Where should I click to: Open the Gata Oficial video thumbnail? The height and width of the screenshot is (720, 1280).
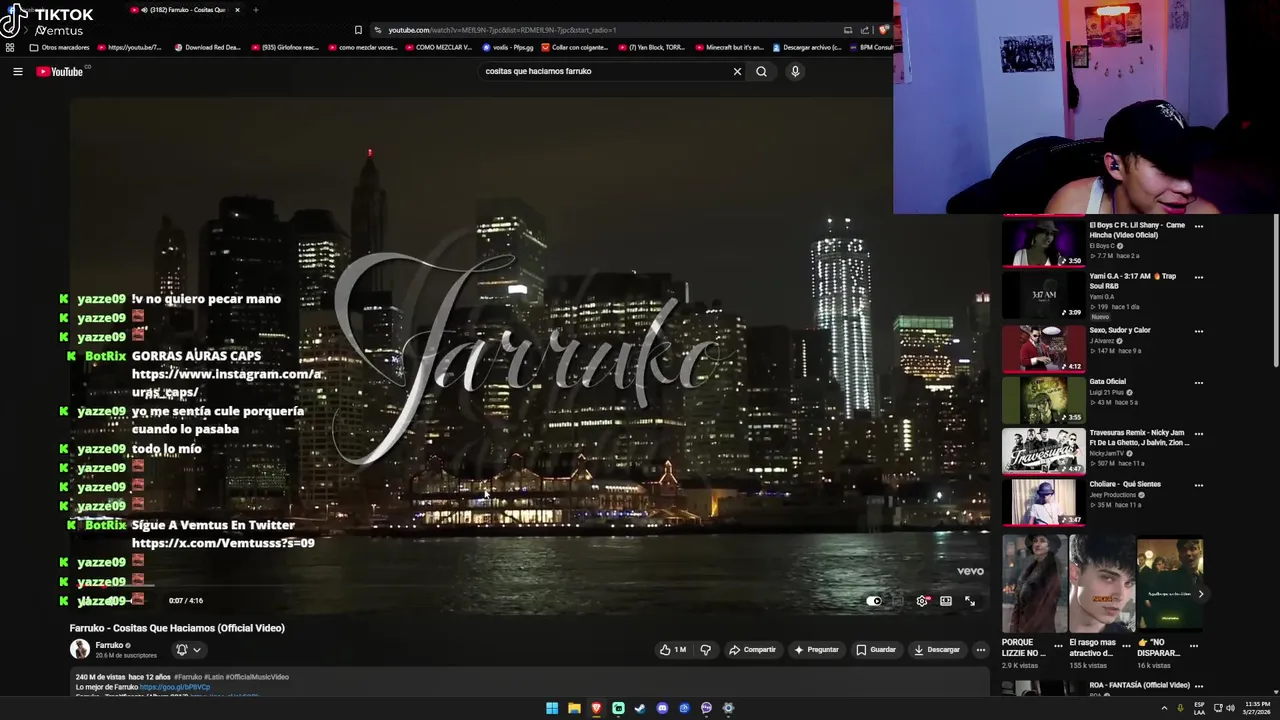[1043, 400]
